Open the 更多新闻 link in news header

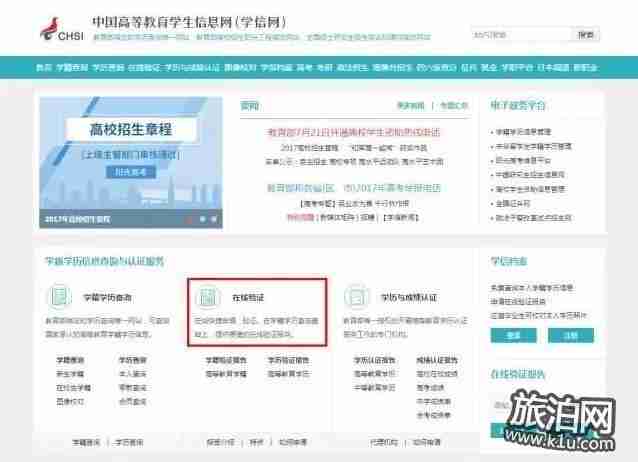(x=411, y=106)
